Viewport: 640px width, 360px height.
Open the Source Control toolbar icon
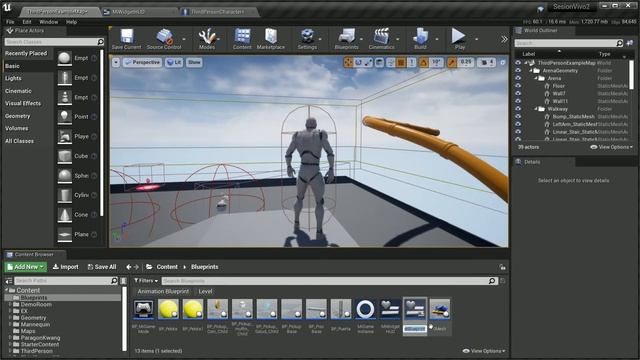click(x=164, y=39)
